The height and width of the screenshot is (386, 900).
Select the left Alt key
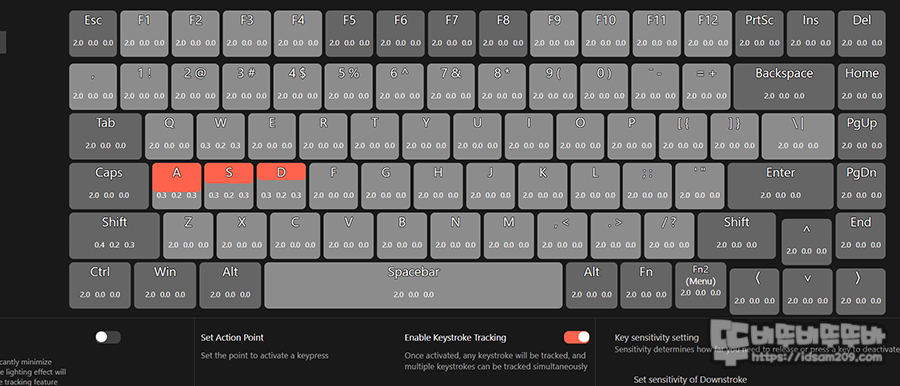(x=230, y=285)
